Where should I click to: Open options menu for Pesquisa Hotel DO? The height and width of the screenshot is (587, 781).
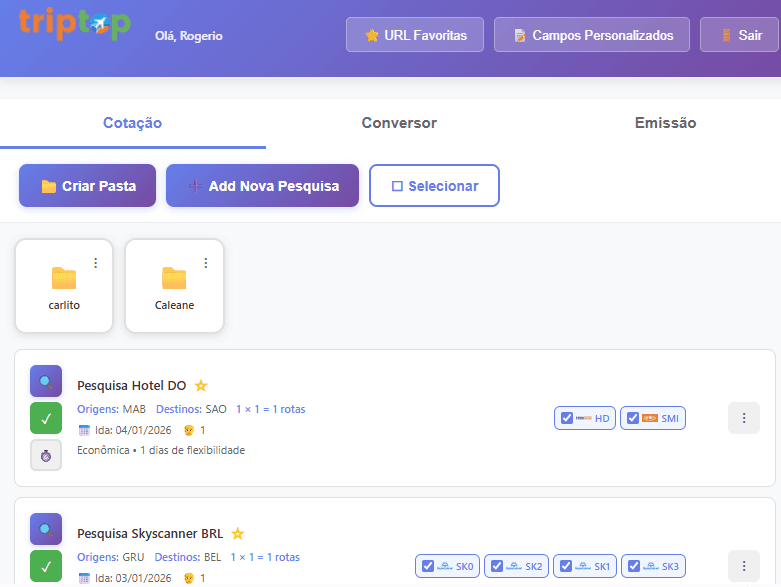coord(743,418)
